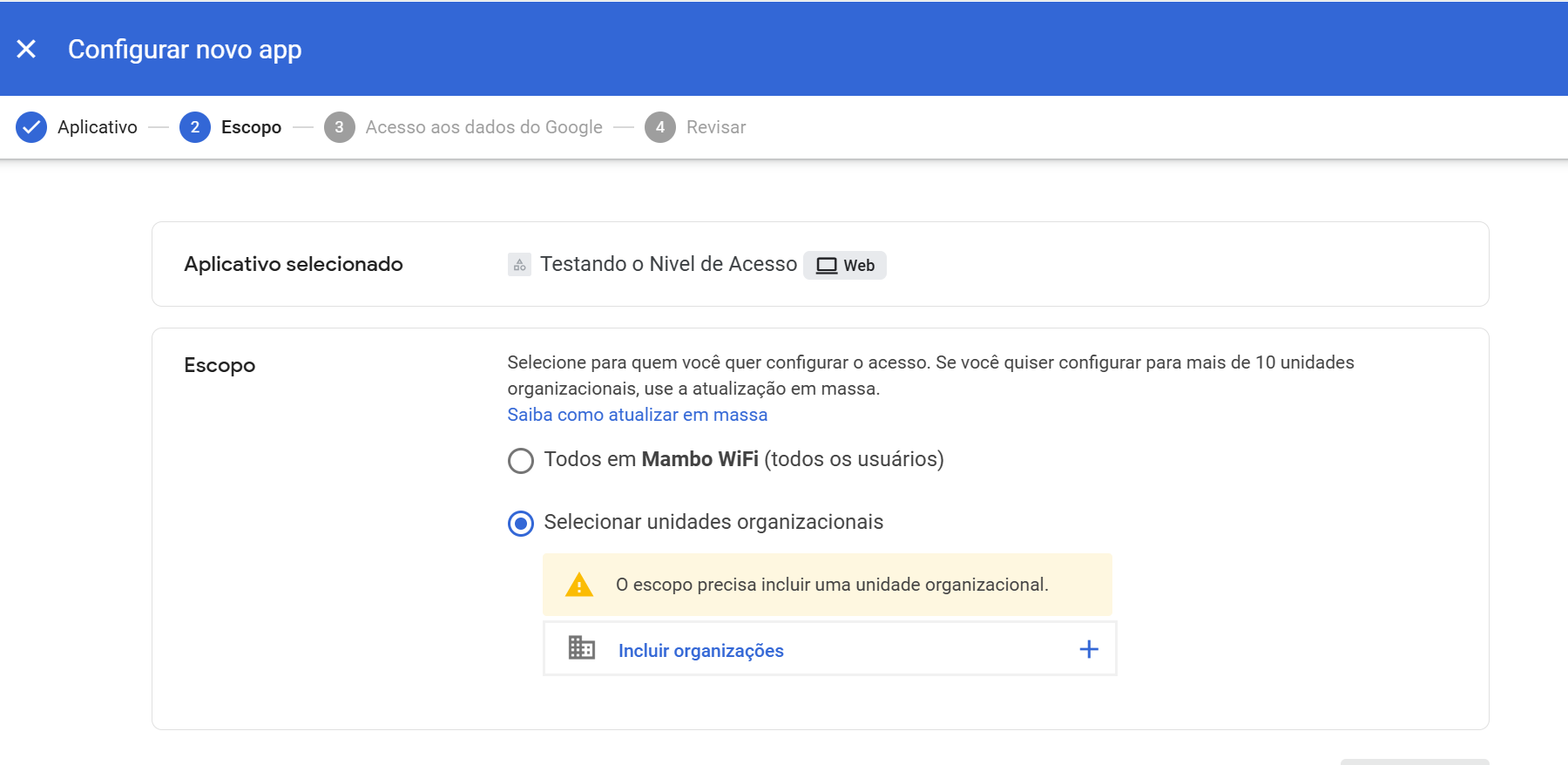The width and height of the screenshot is (1568, 765).
Task: Click the step 4 number circle
Action: [660, 127]
